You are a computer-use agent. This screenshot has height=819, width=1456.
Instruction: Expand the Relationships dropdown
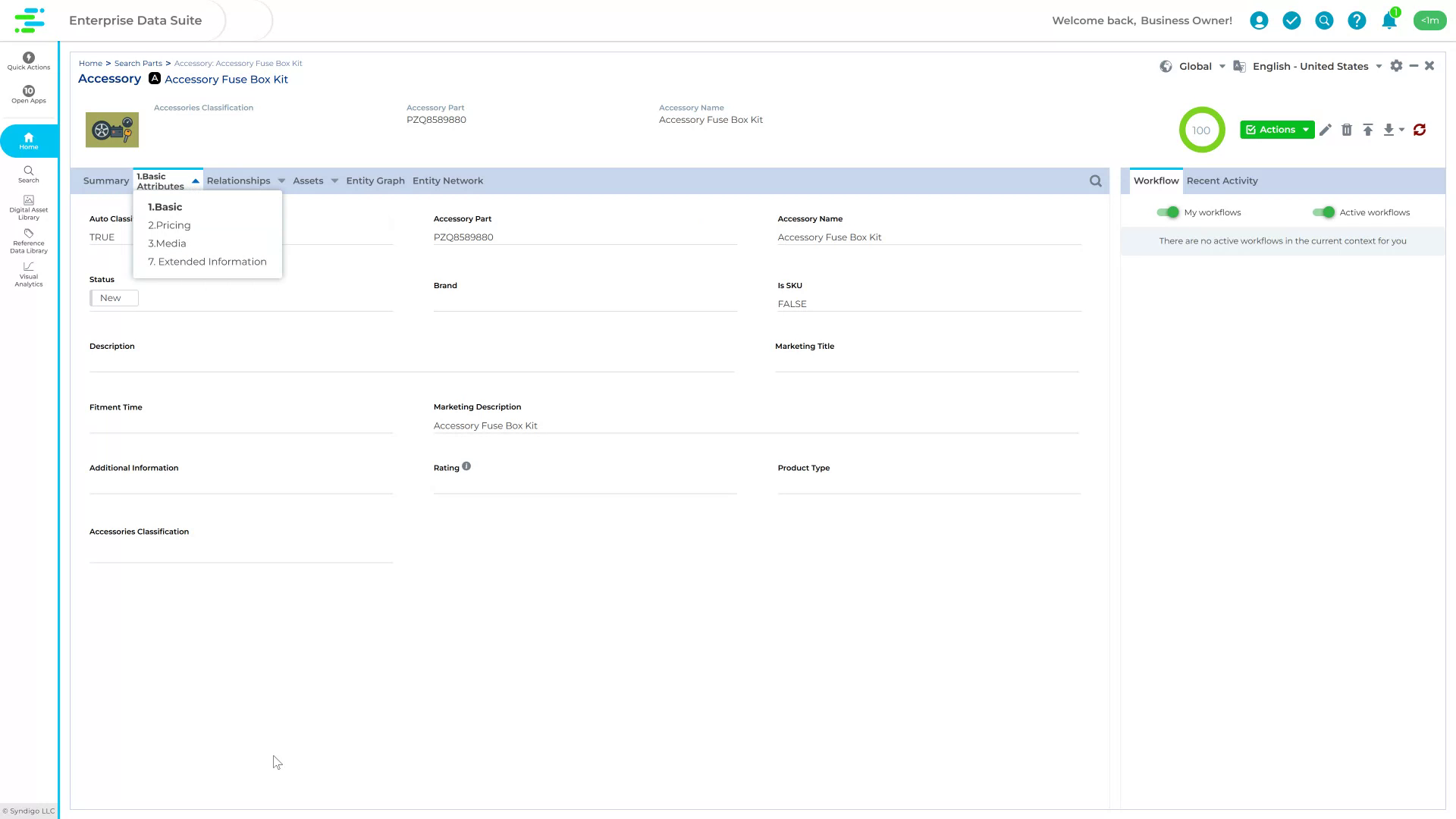coord(244,180)
